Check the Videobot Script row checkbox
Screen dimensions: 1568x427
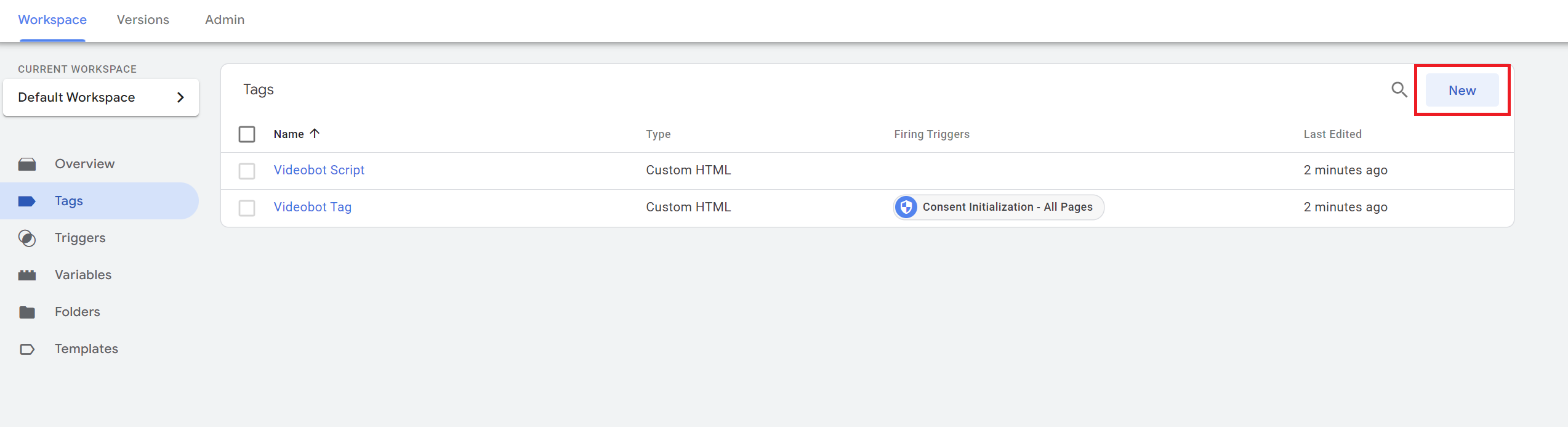pos(247,171)
